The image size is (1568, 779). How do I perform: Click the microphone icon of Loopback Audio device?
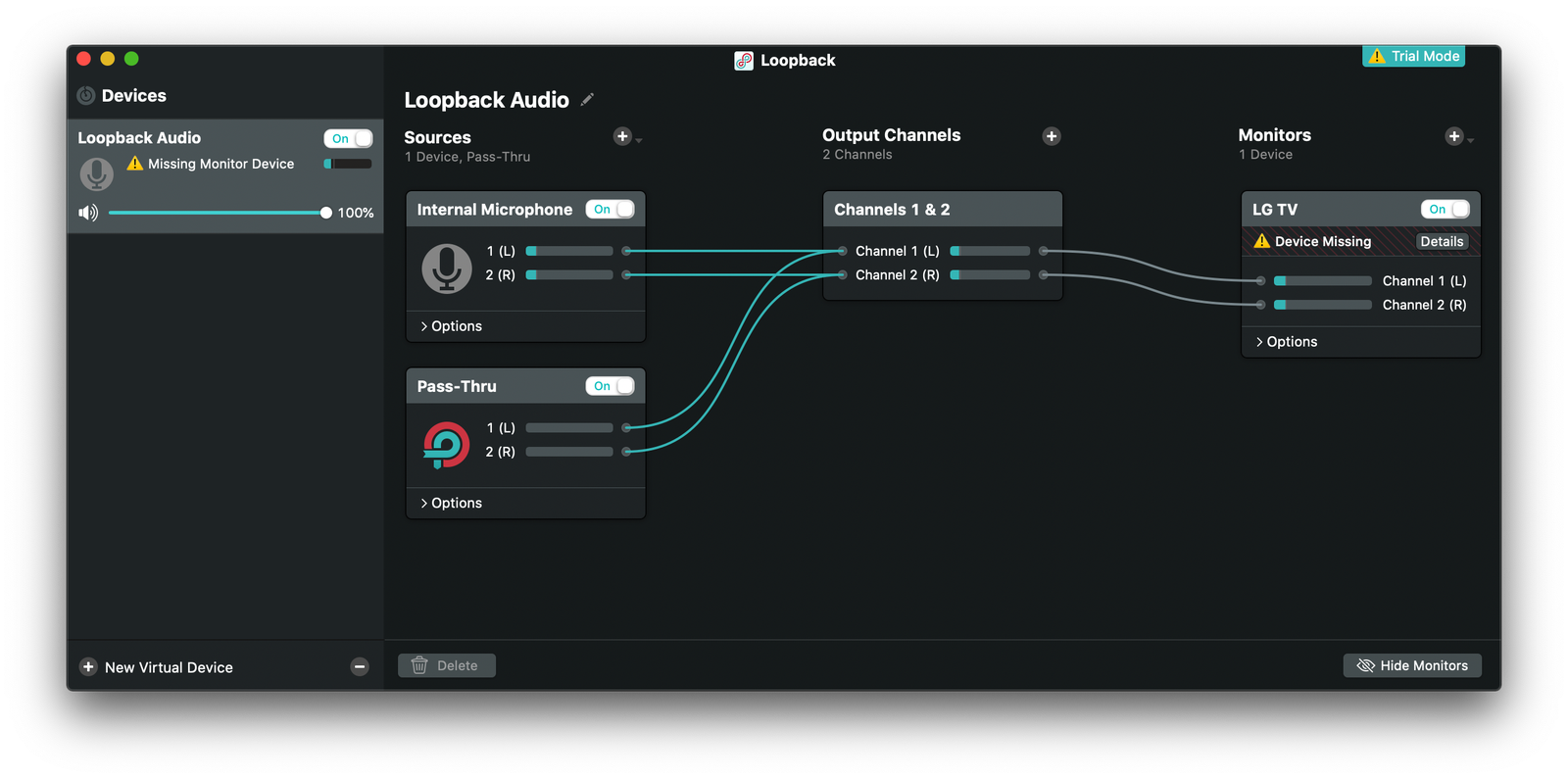96,174
